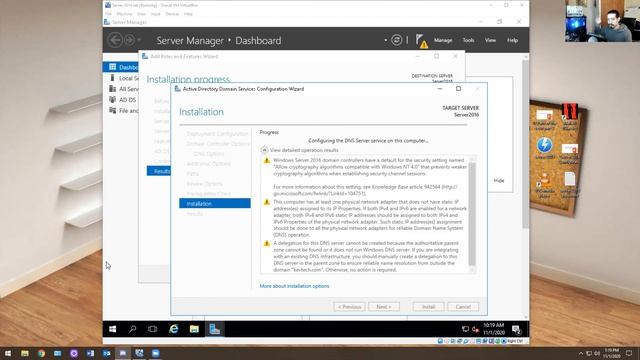Click Server Manager icon on guest taskbar

[215, 329]
